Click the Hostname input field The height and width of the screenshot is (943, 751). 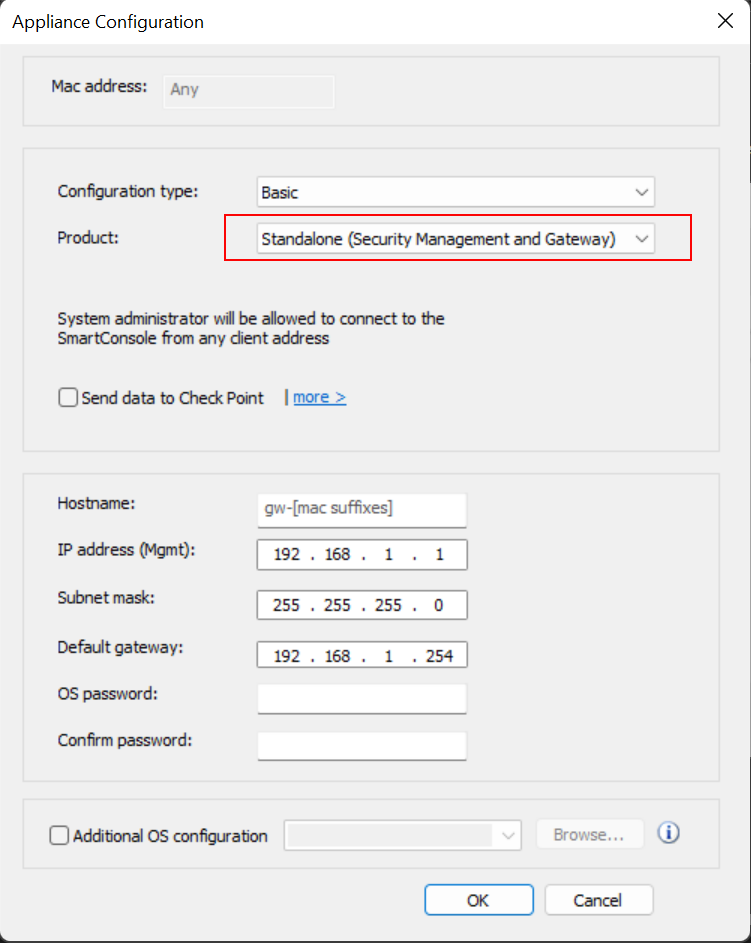click(x=361, y=509)
